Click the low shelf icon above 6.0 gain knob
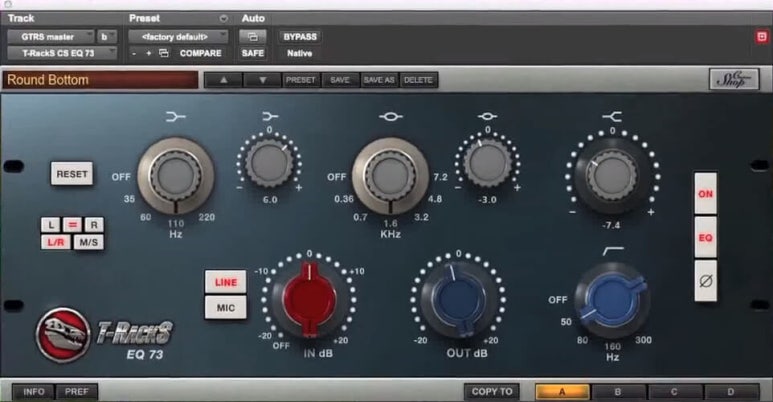This screenshot has width=773, height=402. (270, 116)
